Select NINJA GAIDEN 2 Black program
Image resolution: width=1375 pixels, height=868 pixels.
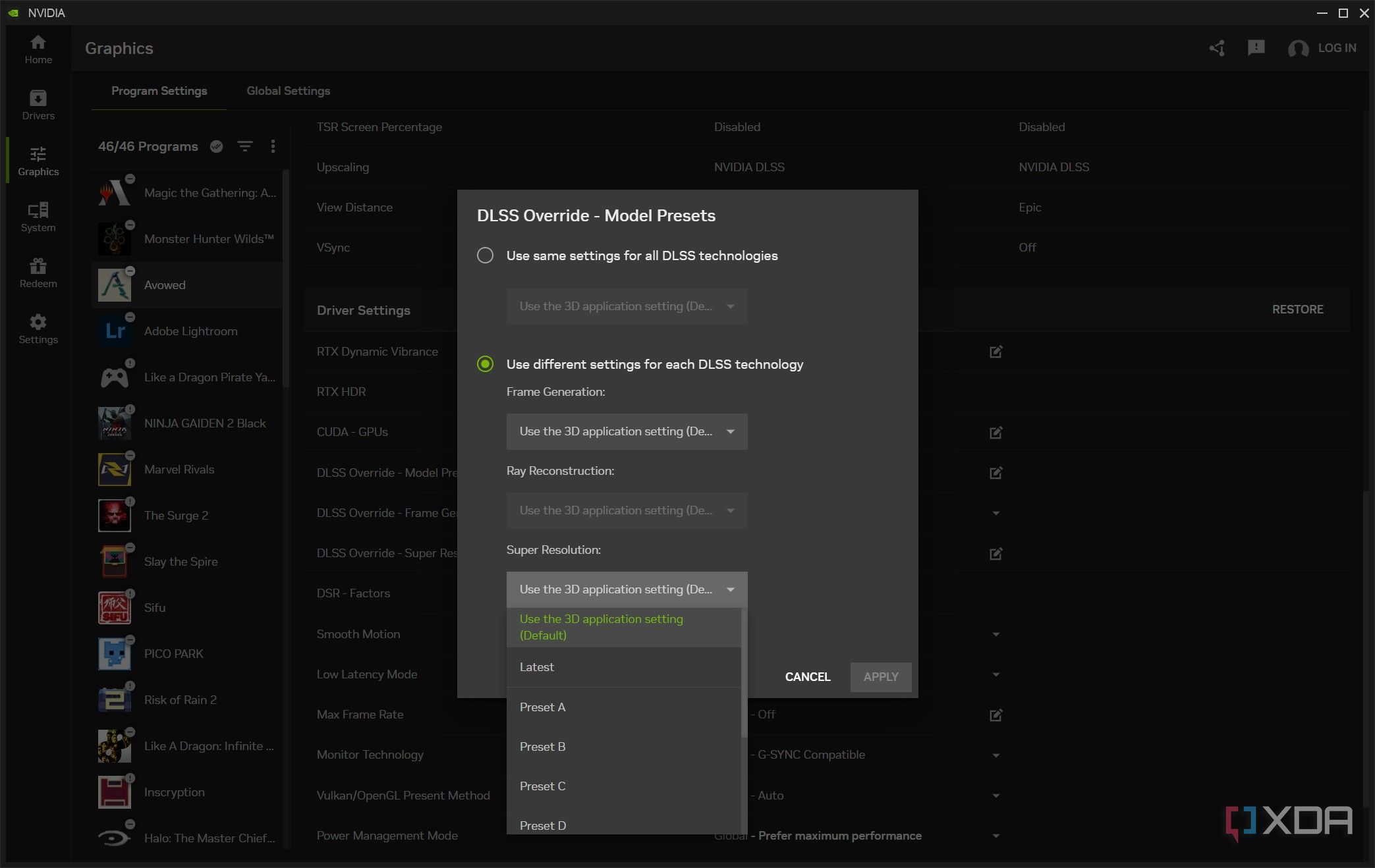187,423
